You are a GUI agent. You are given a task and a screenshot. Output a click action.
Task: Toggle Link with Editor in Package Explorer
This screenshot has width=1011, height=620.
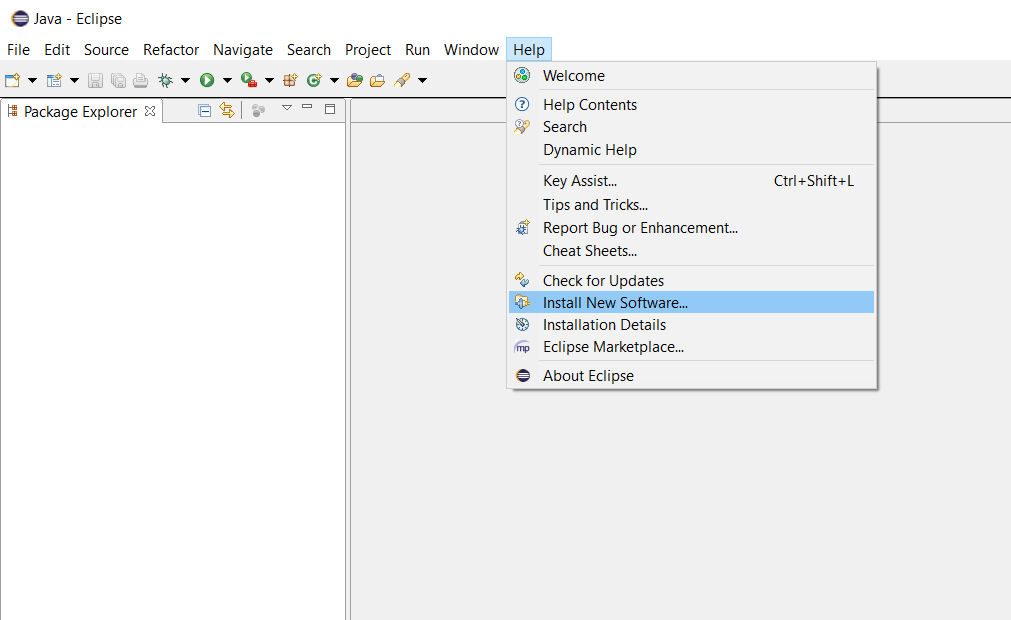pos(227,110)
